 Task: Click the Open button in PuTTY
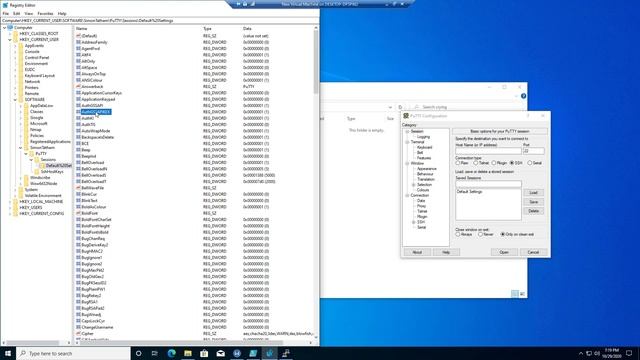(504, 252)
